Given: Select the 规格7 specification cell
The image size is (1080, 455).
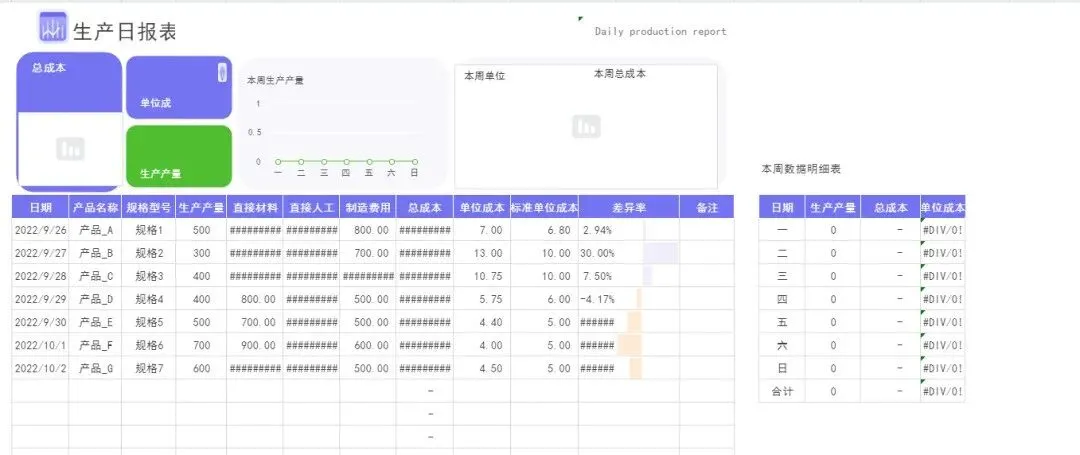Looking at the screenshot, I should click(x=149, y=368).
